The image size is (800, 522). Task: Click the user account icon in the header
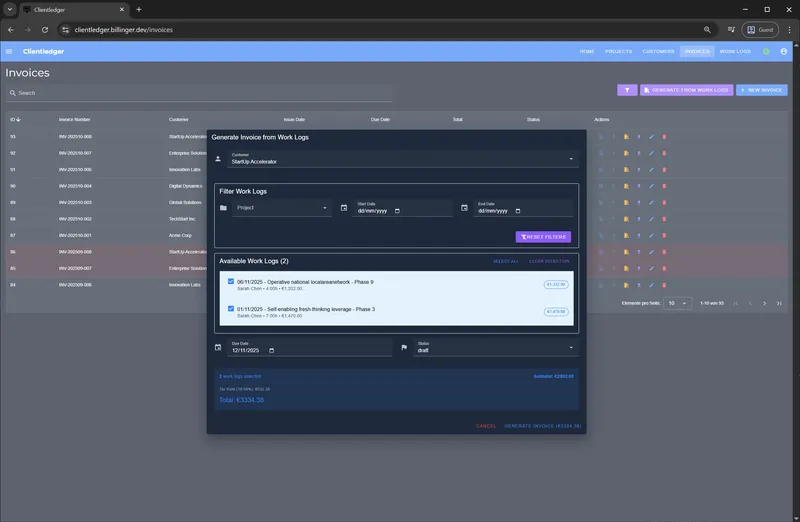784,52
